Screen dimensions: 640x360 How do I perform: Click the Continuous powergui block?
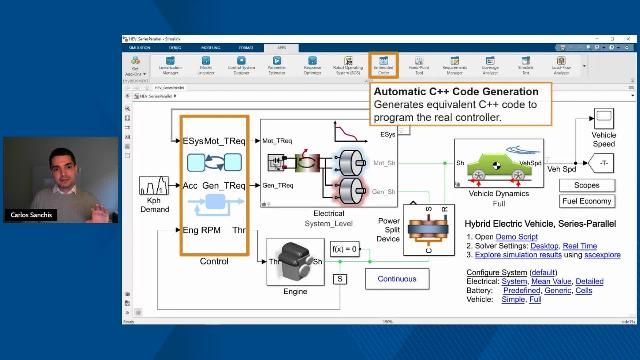click(397, 279)
